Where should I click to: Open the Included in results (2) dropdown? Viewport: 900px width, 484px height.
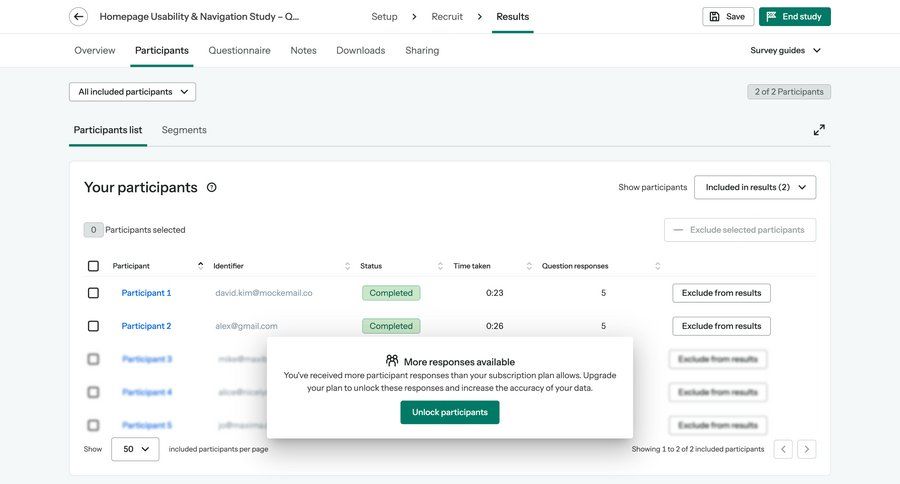pyautogui.click(x=755, y=187)
